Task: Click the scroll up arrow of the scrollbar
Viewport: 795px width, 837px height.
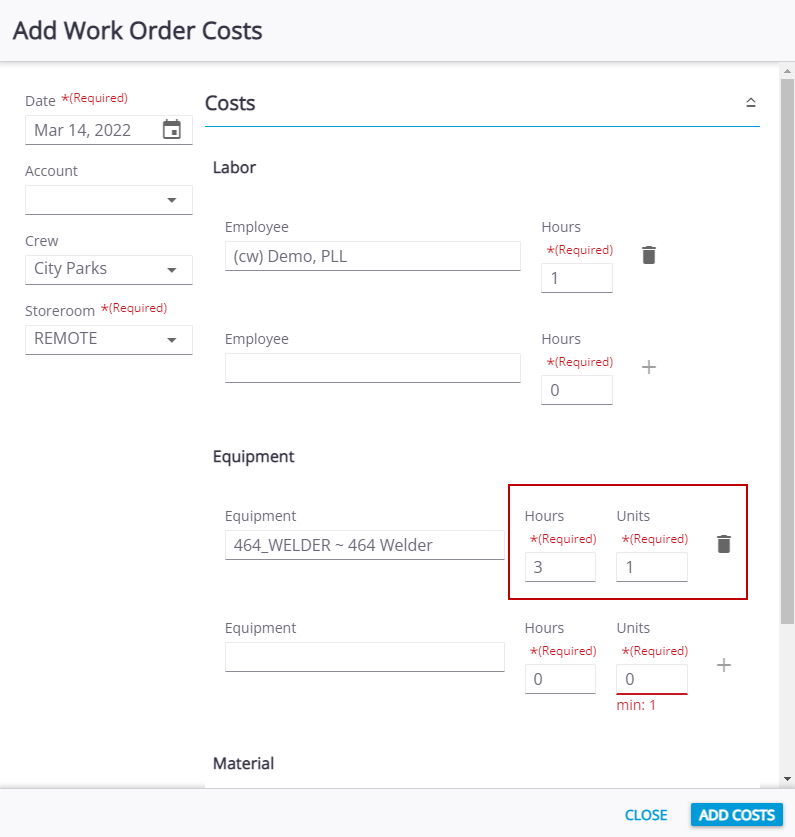Action: tap(788, 70)
